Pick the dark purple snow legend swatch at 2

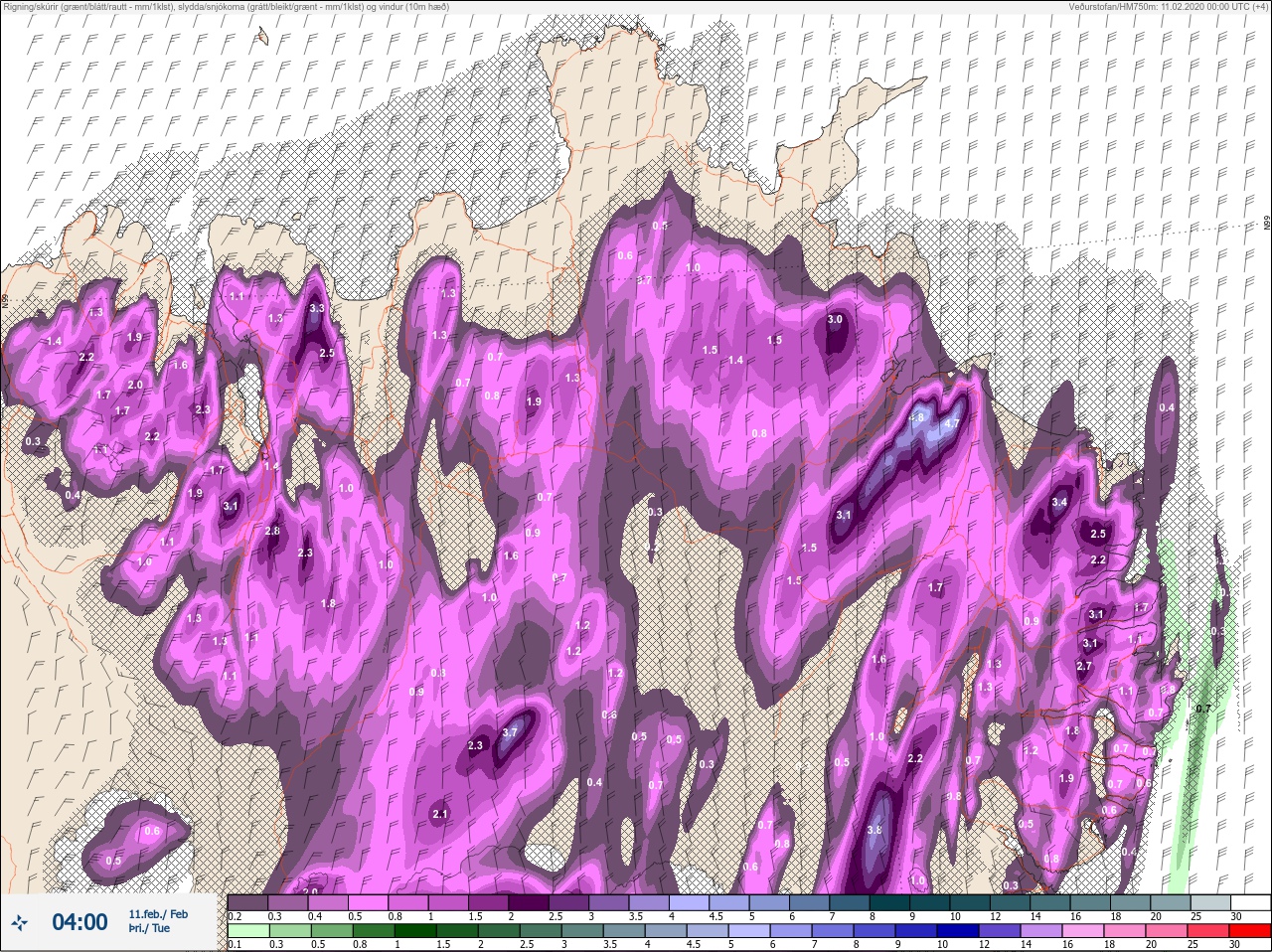(529, 902)
